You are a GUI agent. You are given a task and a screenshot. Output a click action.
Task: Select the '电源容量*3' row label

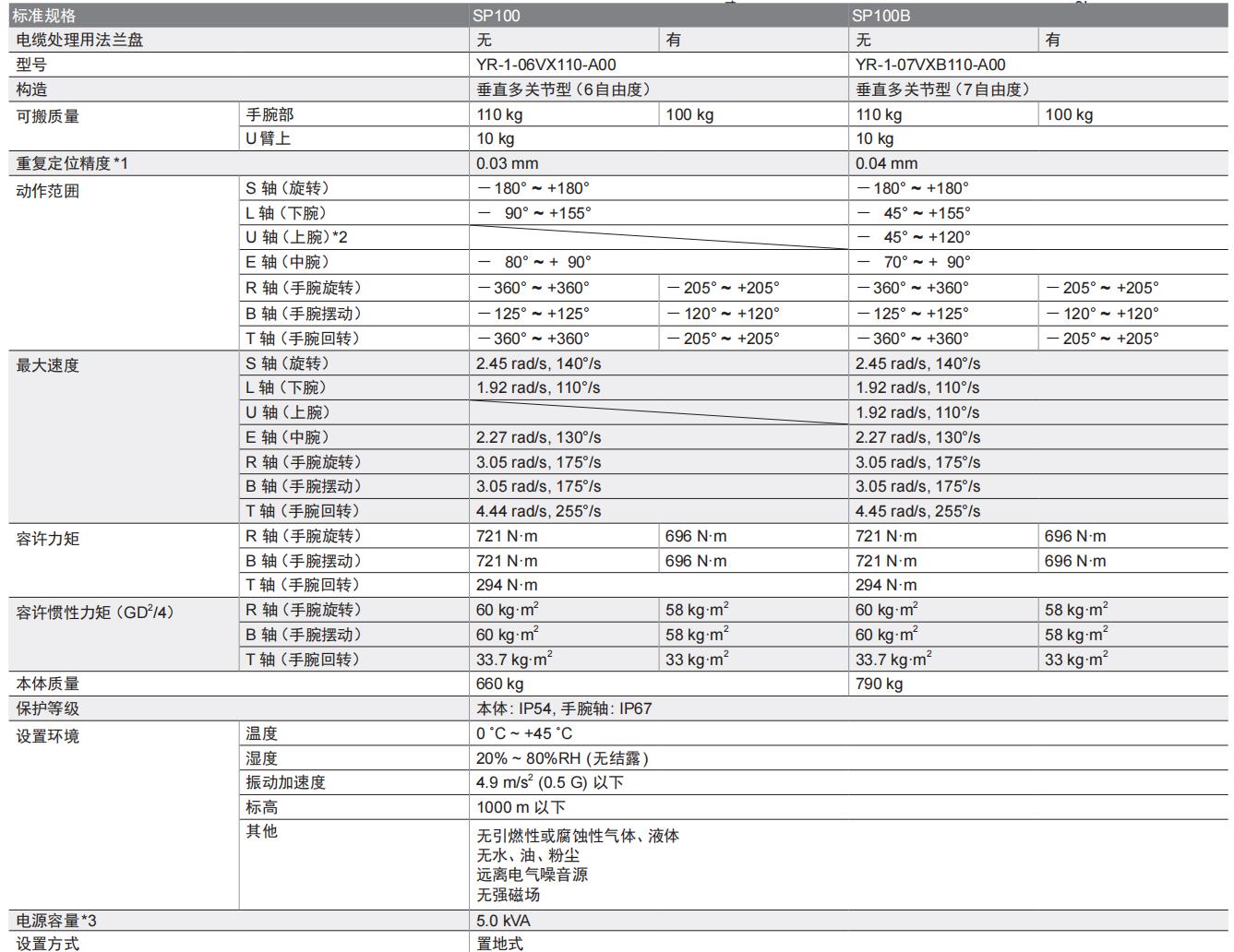[x=56, y=921]
